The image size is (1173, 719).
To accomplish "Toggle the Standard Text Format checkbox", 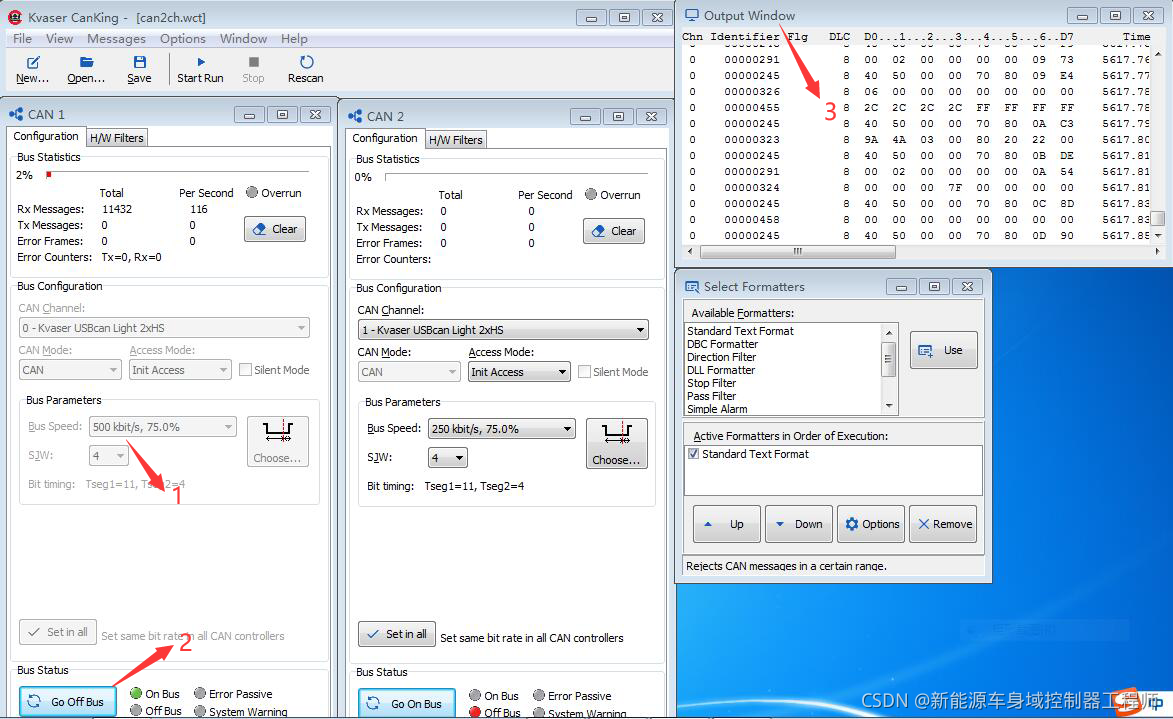I will click(x=694, y=454).
